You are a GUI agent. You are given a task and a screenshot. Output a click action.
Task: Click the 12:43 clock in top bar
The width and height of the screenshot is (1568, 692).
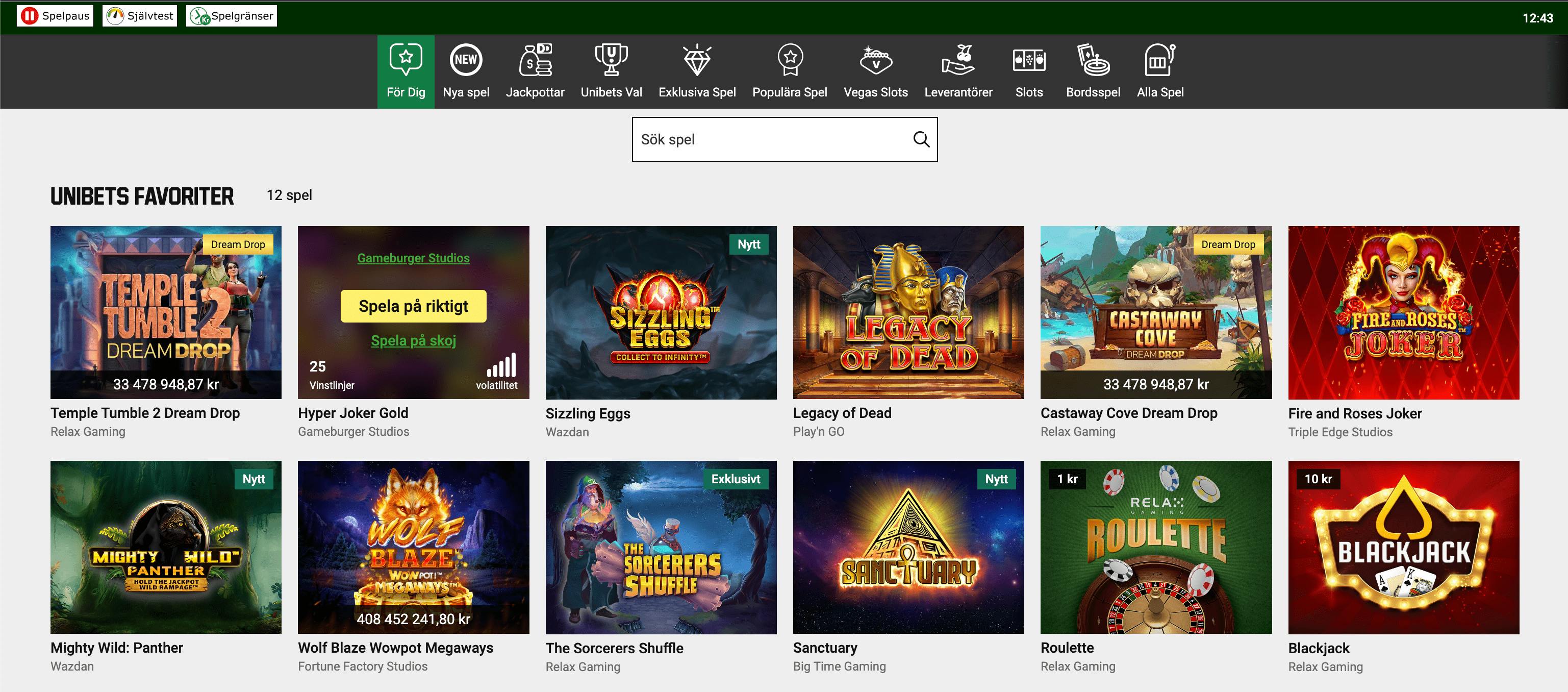tap(1537, 18)
